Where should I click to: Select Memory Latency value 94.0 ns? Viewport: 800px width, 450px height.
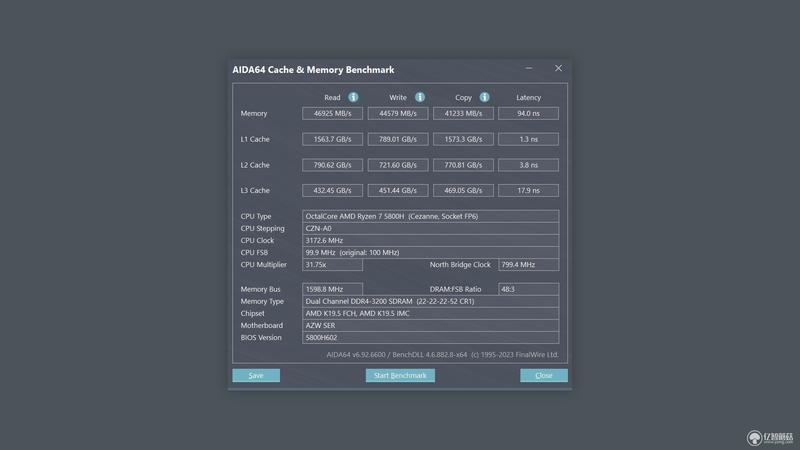(529, 113)
